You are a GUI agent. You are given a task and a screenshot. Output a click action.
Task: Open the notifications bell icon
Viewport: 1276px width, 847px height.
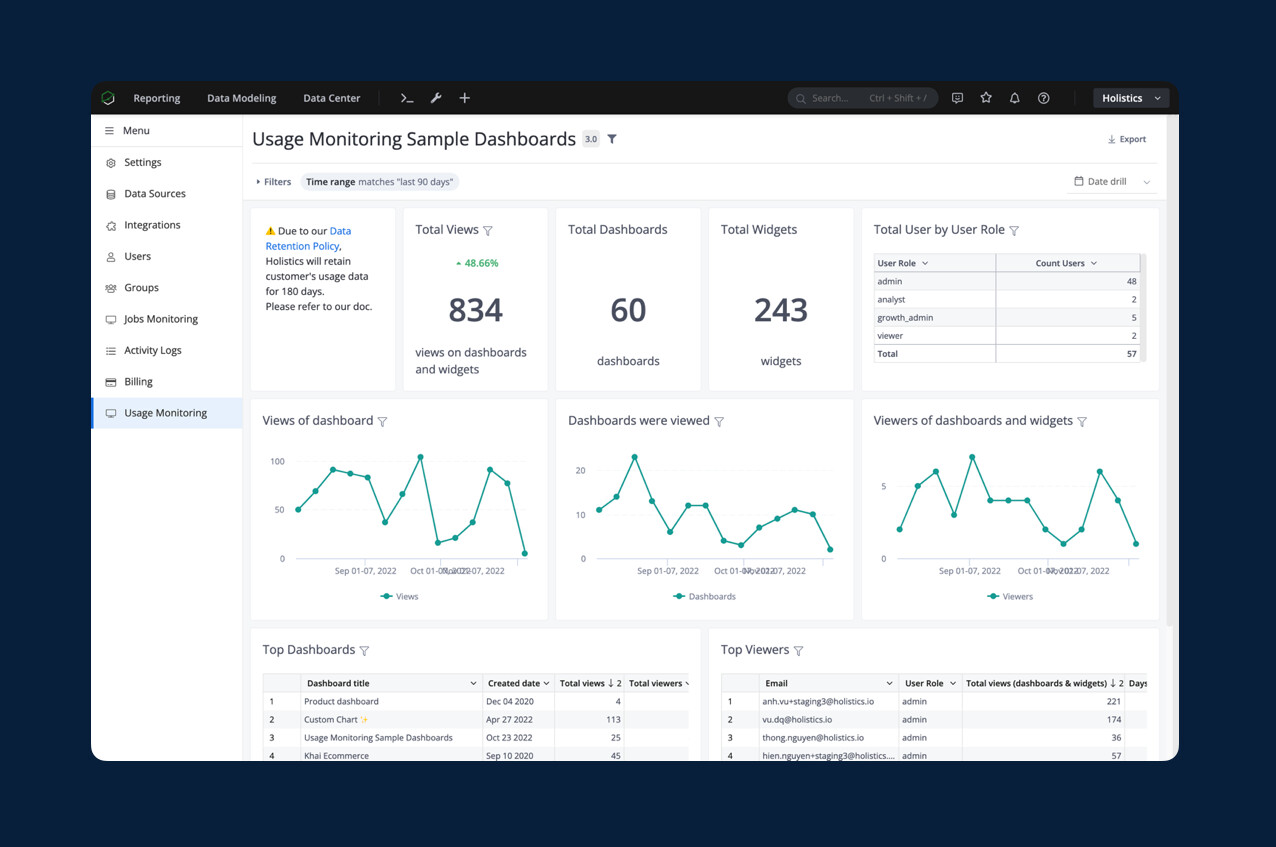pos(1015,98)
